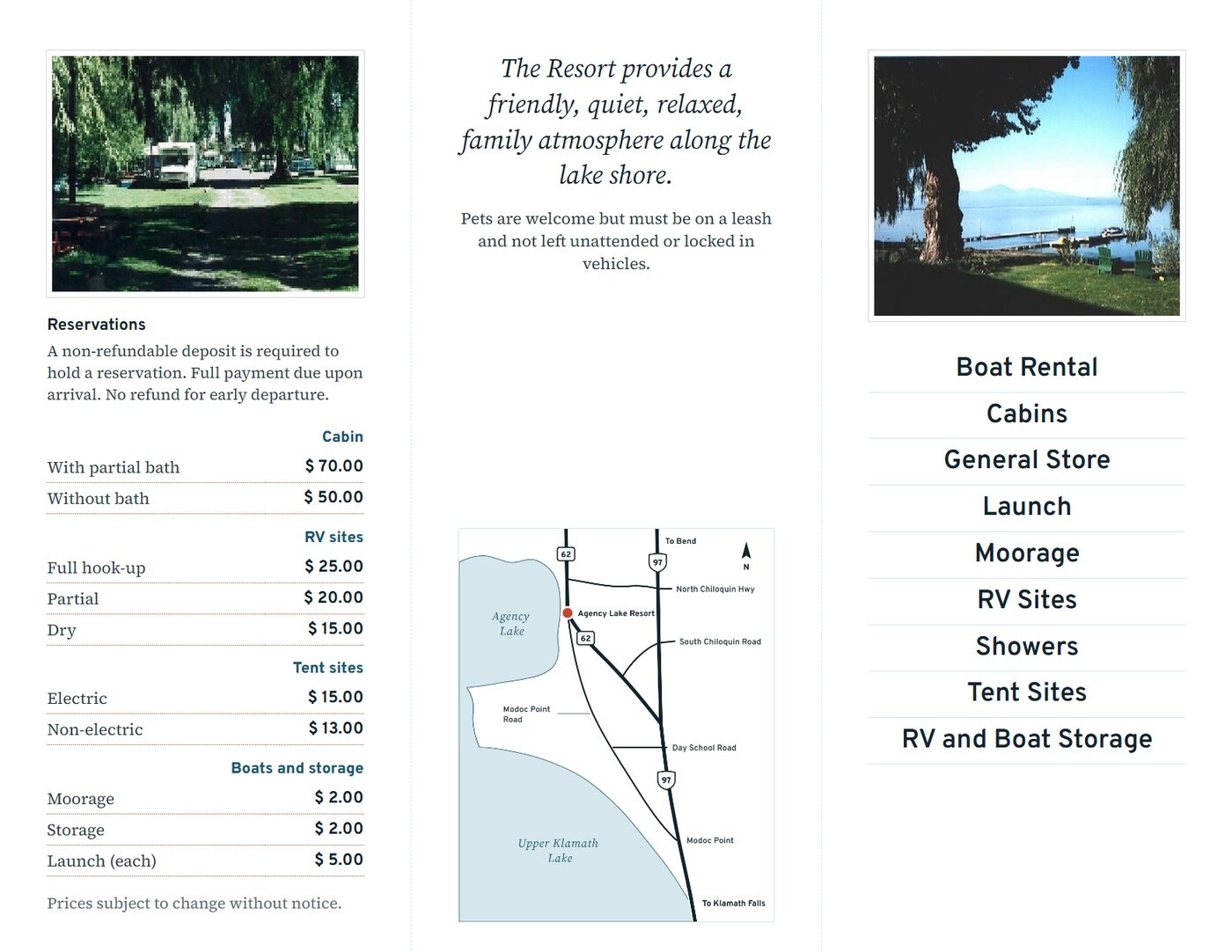Click the Cabin price section heading
1232x952 pixels.
coord(342,436)
